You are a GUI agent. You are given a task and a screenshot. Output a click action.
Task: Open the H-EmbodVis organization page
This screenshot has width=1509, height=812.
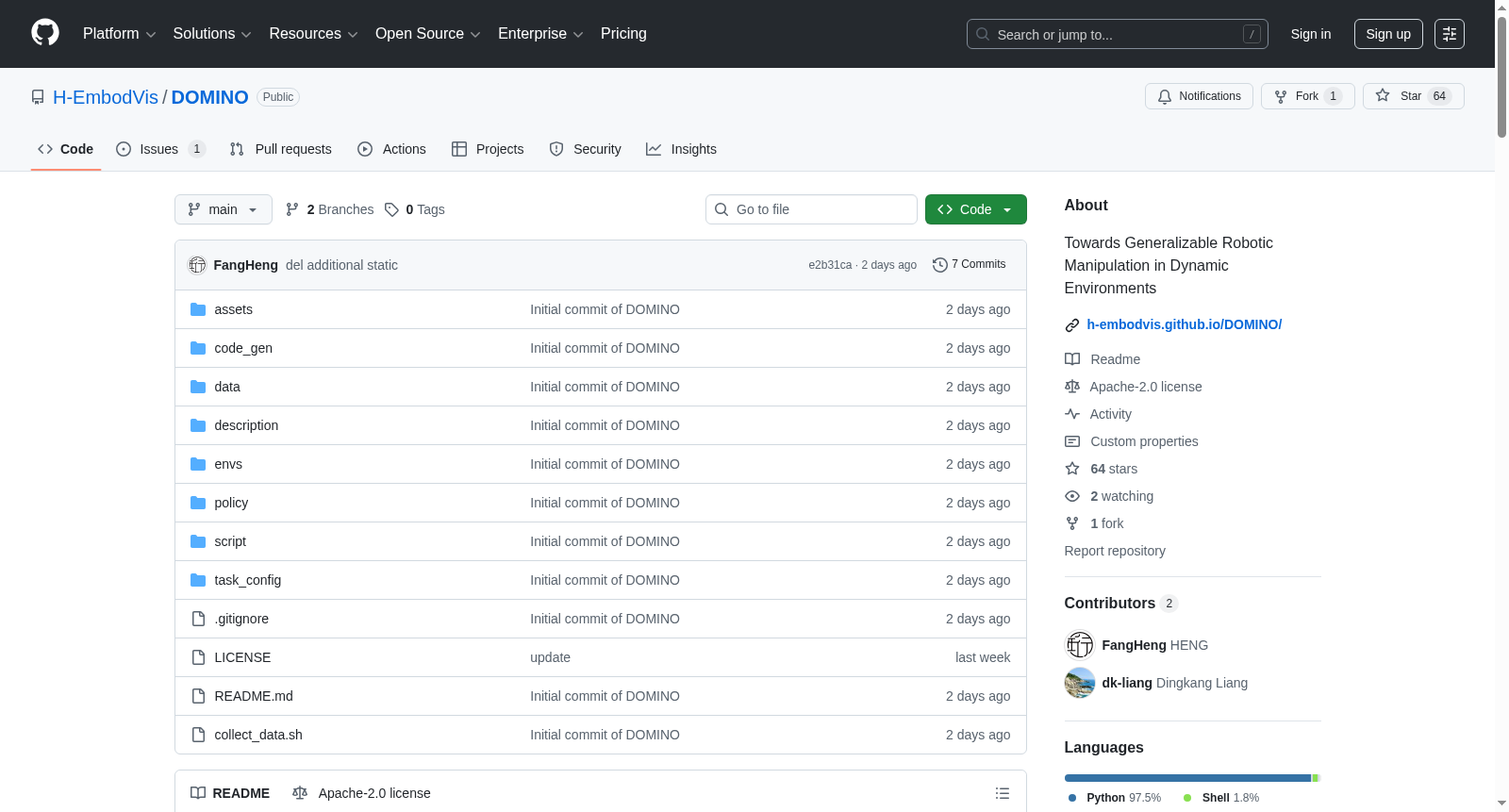[106, 97]
